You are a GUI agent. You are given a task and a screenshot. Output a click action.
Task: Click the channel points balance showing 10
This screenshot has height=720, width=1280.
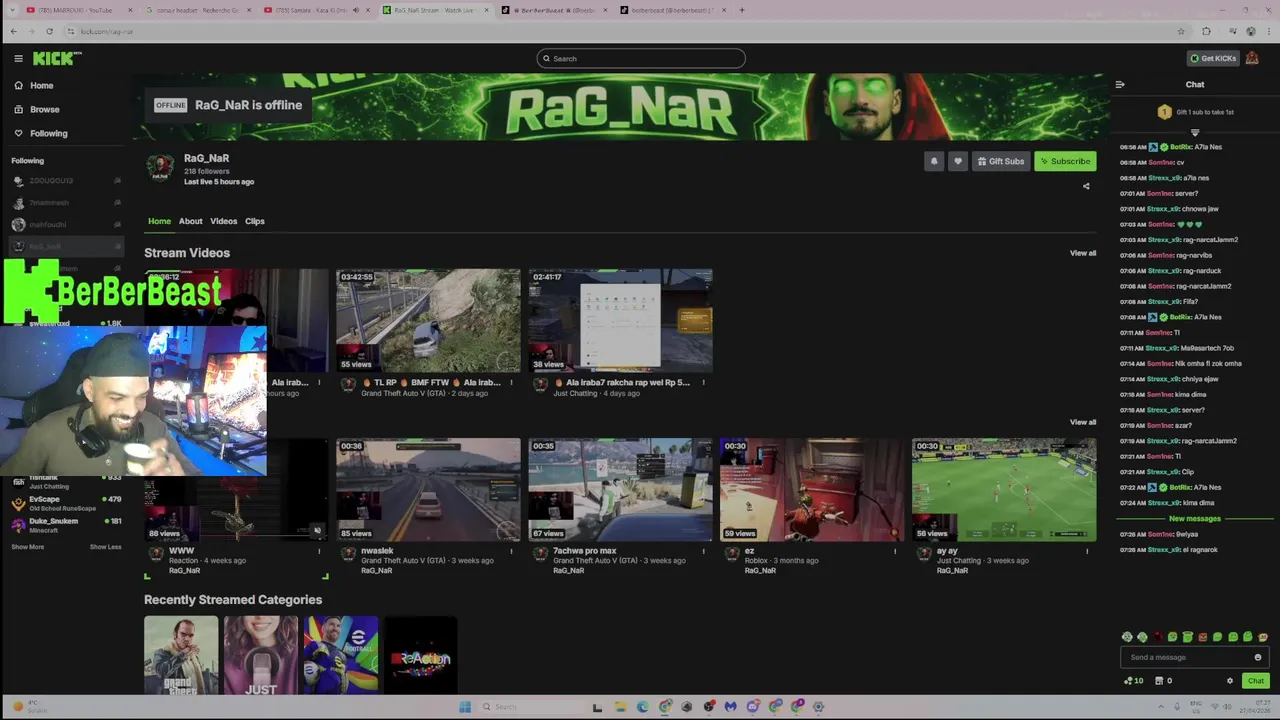(x=1134, y=681)
